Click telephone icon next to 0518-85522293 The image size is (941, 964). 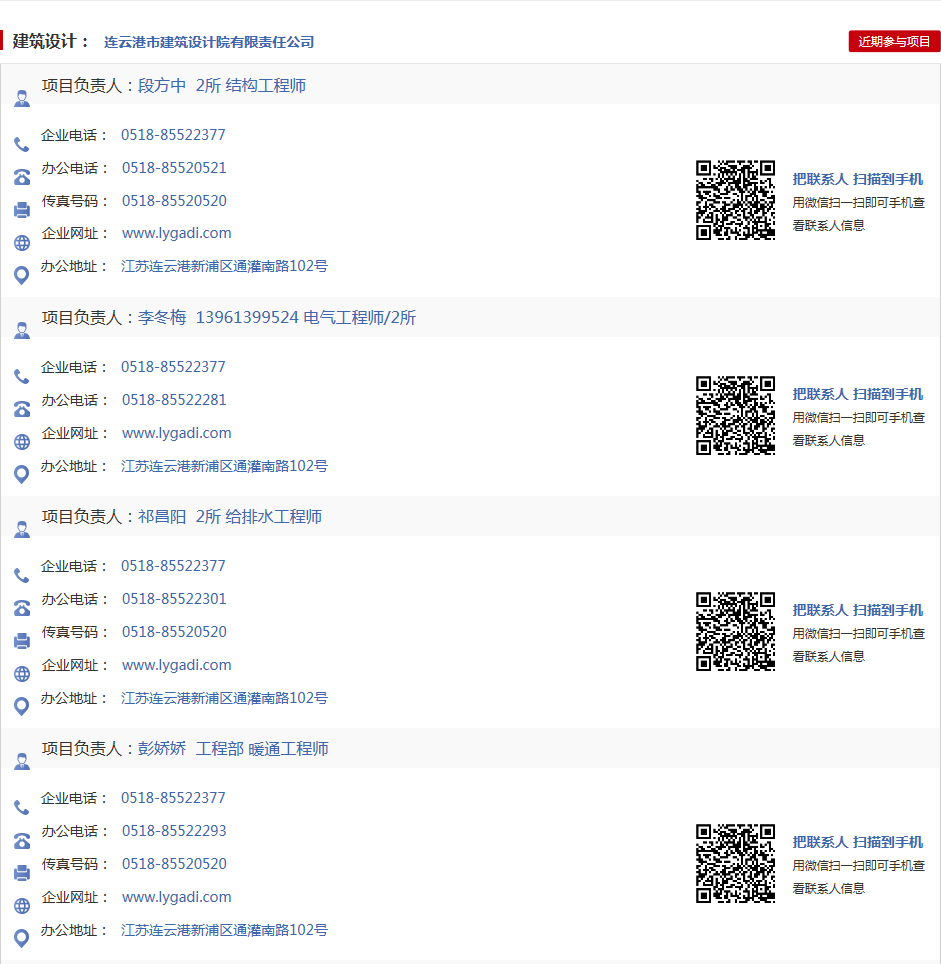(x=22, y=840)
